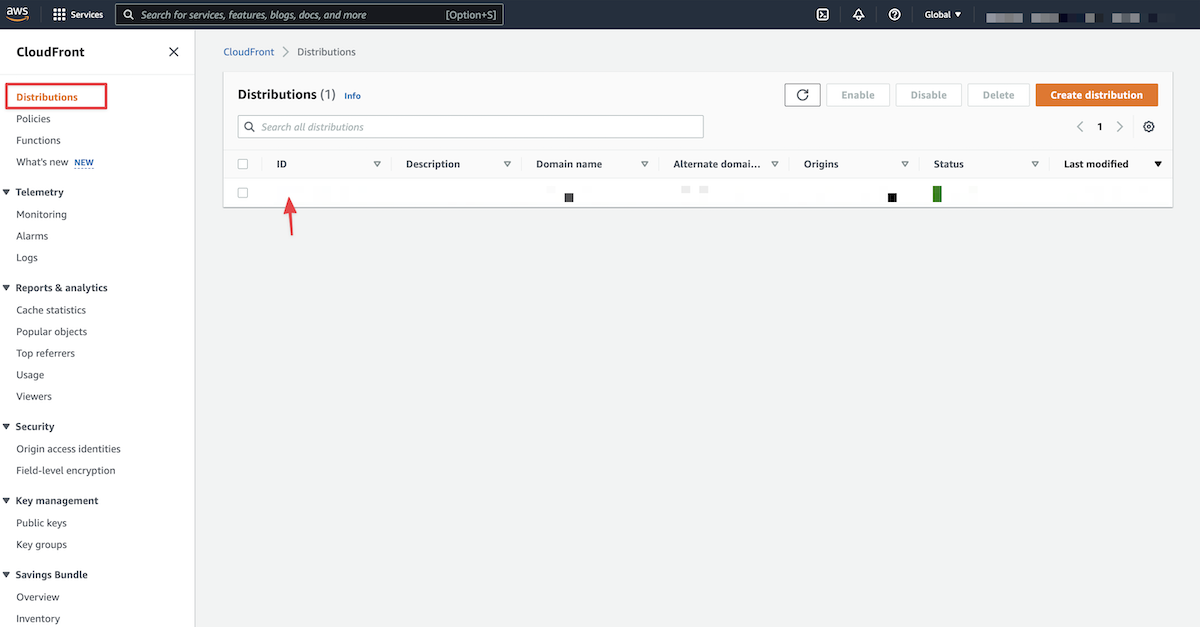Viewport: 1200px width, 627px height.
Task: Select all distributions checkbox in header
Action: click(243, 164)
